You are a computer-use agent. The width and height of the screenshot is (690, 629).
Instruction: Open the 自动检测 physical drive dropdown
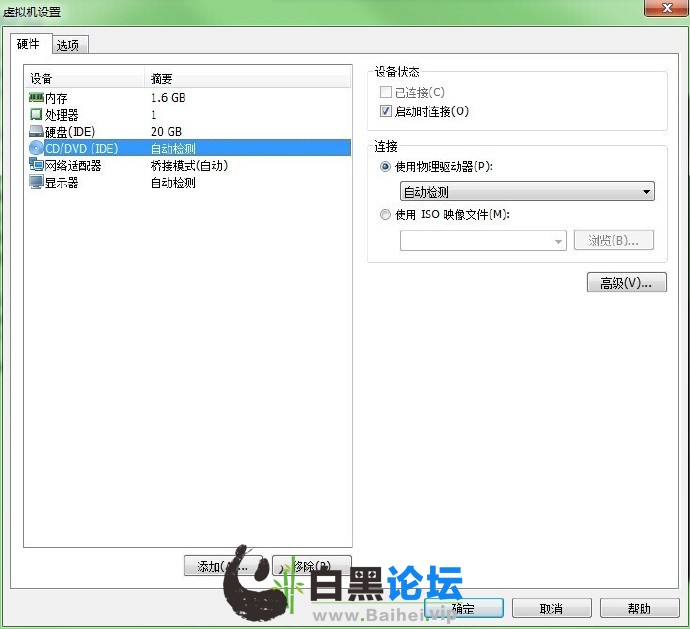(527, 191)
